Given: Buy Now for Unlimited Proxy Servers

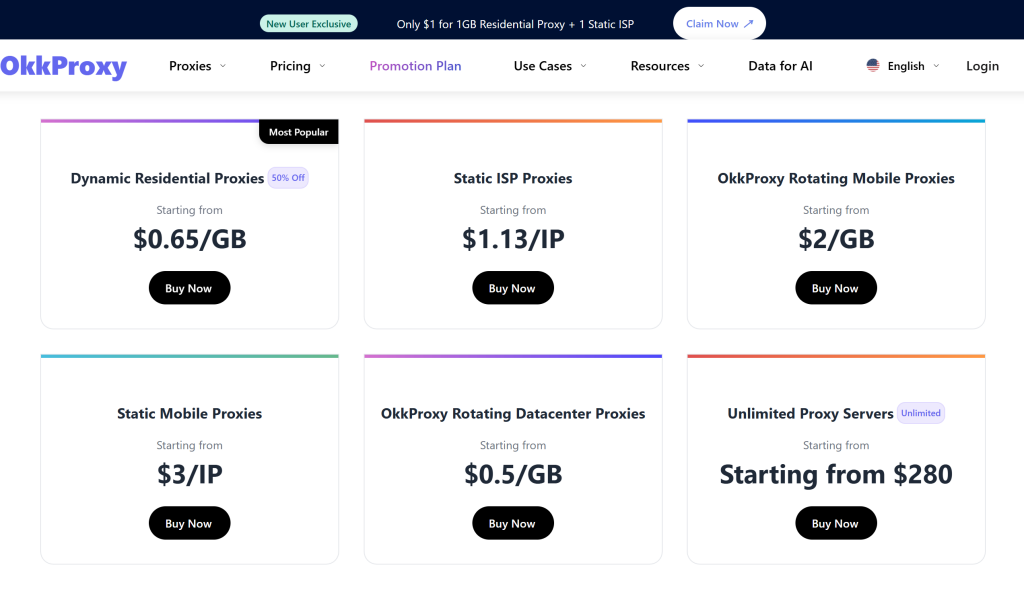Looking at the screenshot, I should pos(835,523).
